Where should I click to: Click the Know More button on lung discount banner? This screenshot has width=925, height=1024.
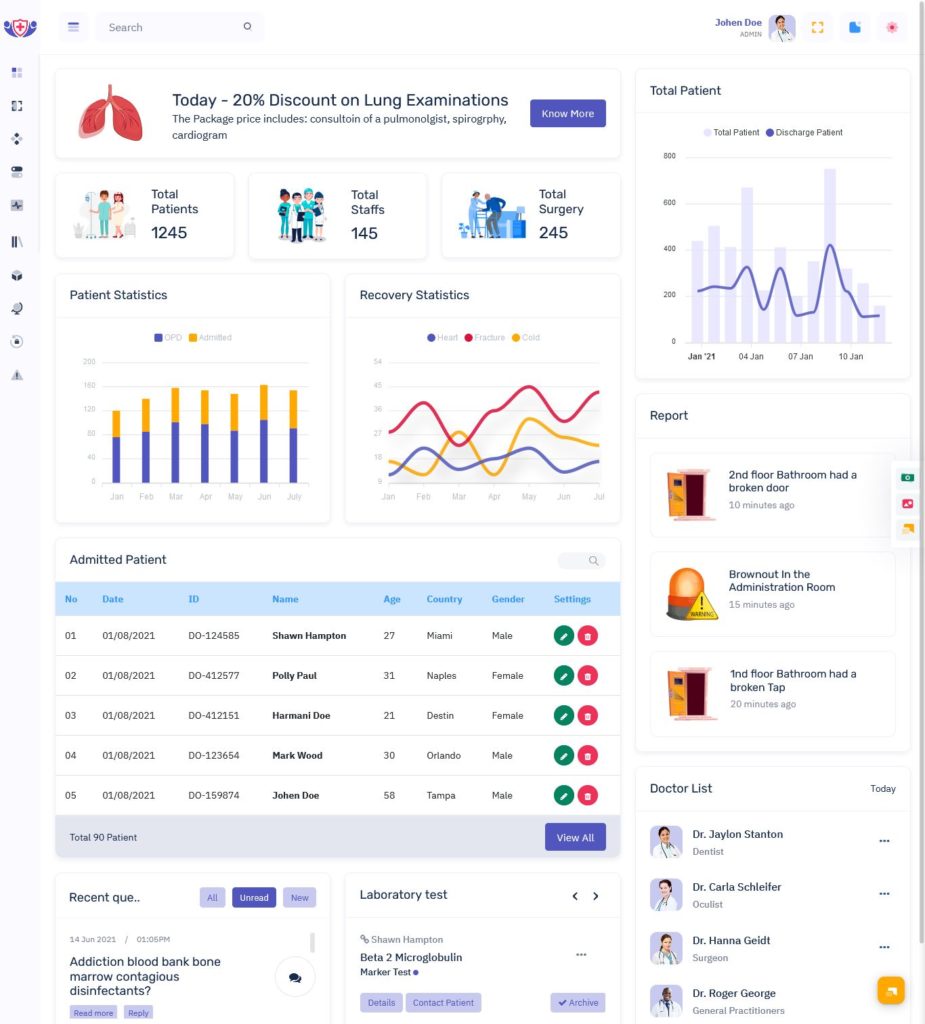tap(567, 113)
